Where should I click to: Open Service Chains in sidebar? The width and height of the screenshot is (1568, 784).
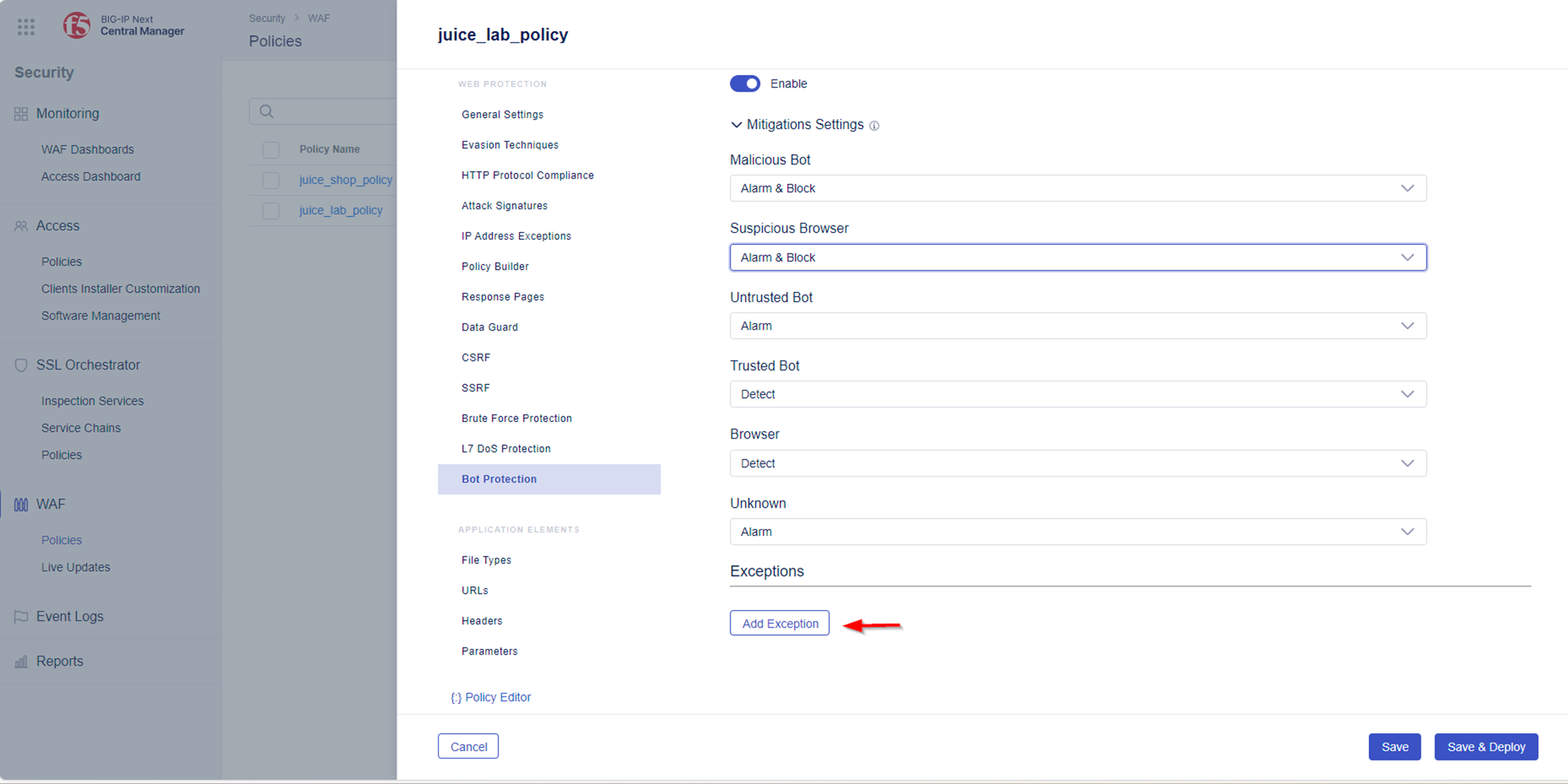coord(81,428)
